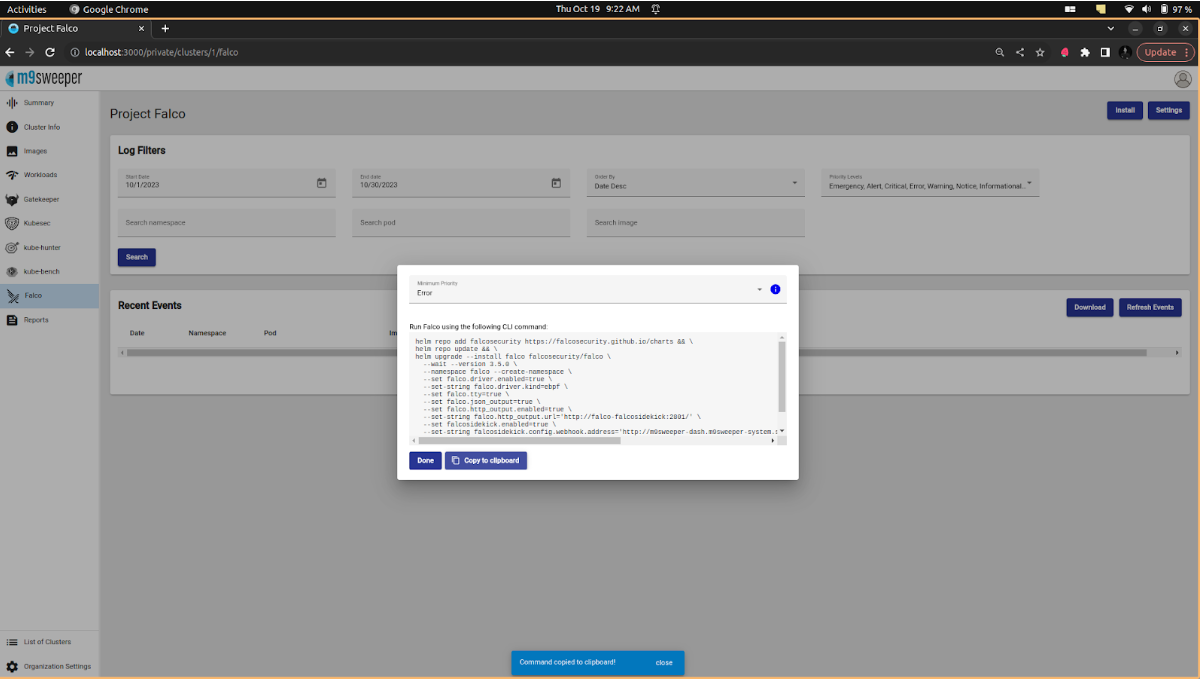Click the blue info icon beside Minimum Priority
Image resolution: width=1200 pixels, height=679 pixels.
[x=775, y=289]
